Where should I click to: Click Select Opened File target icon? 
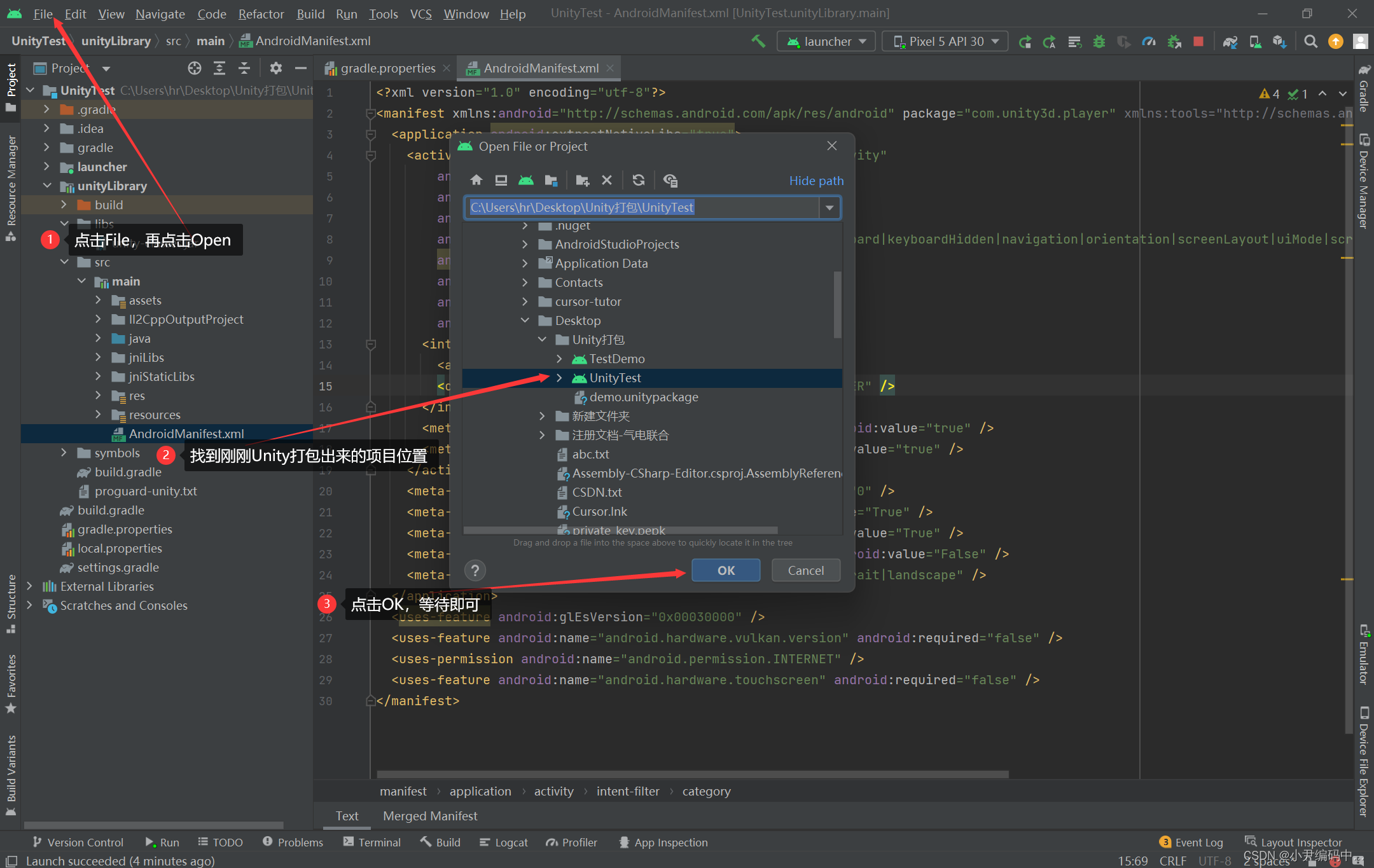point(195,68)
